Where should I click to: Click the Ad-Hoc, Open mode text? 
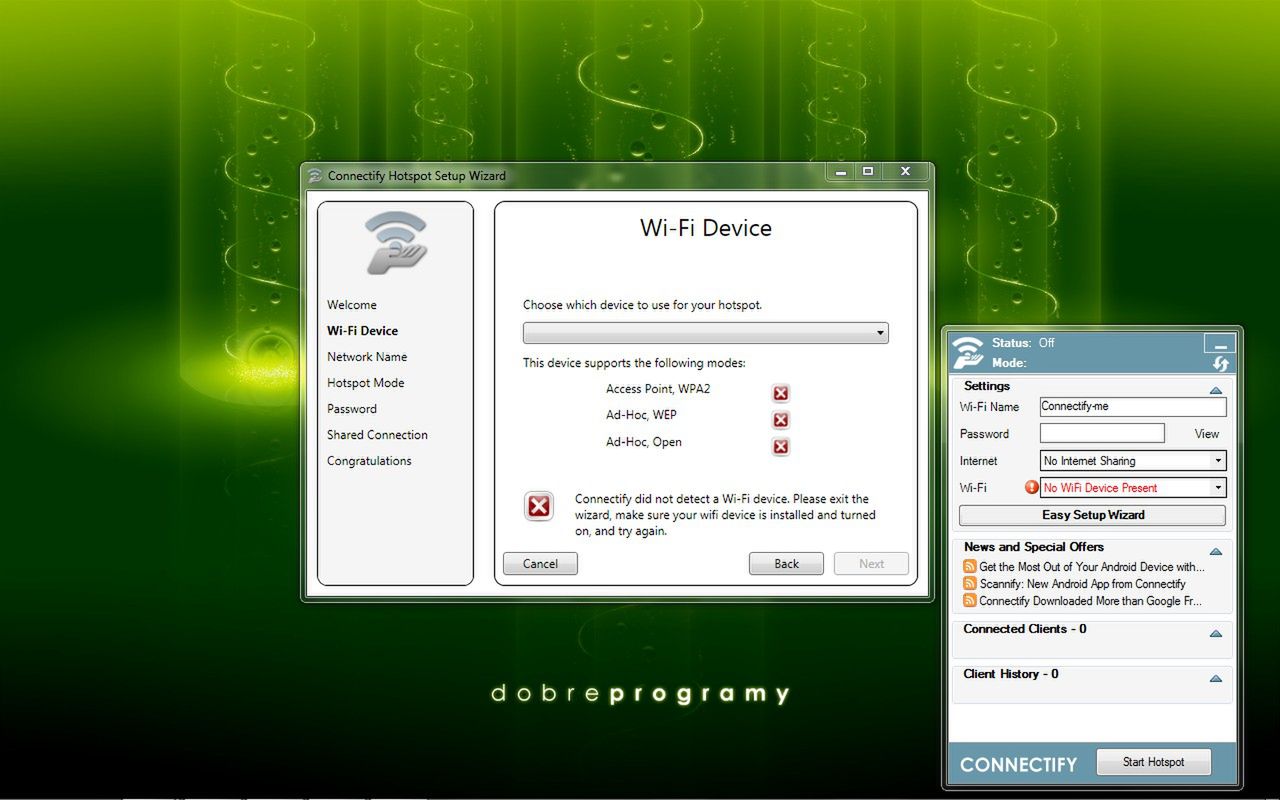pyautogui.click(x=644, y=442)
